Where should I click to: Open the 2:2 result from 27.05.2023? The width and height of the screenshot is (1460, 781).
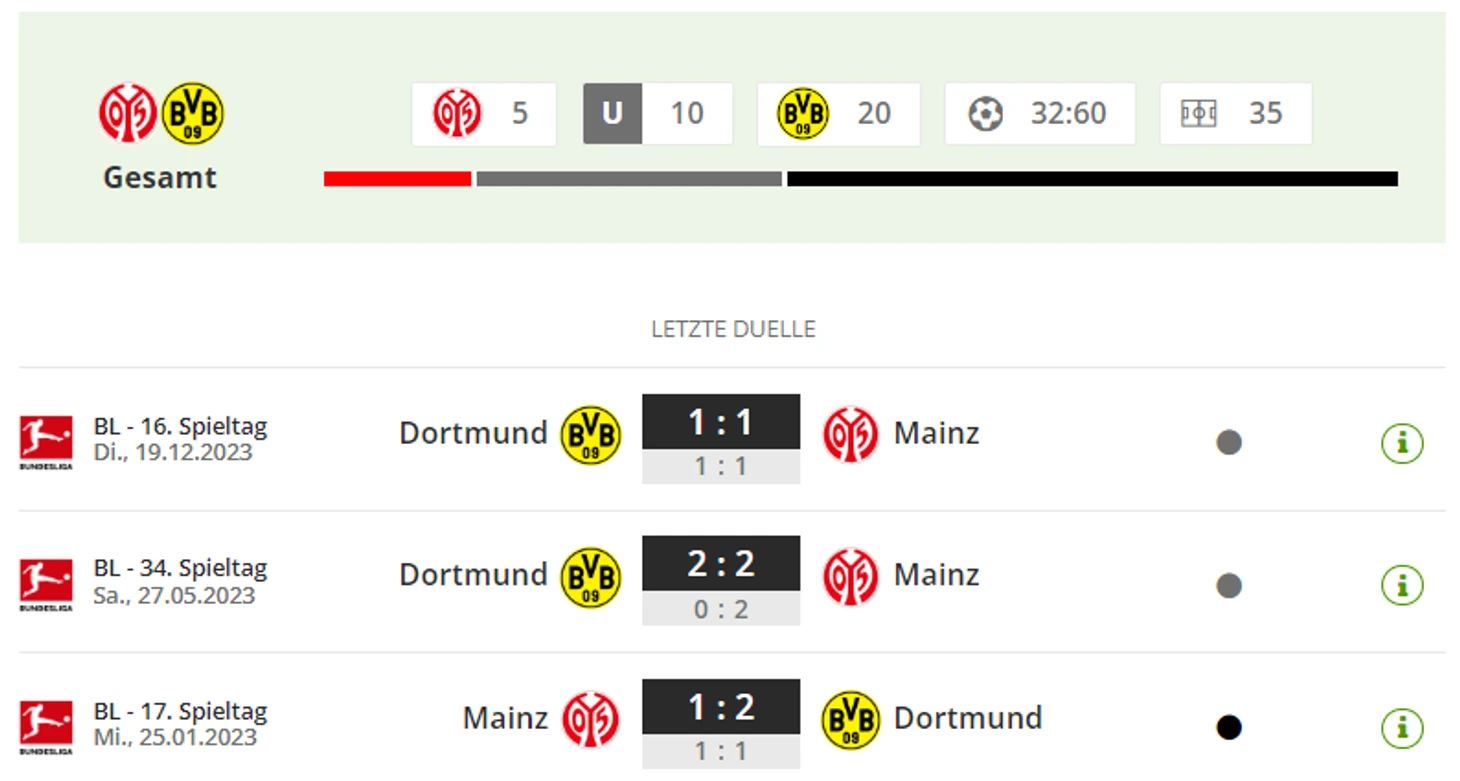pos(721,581)
